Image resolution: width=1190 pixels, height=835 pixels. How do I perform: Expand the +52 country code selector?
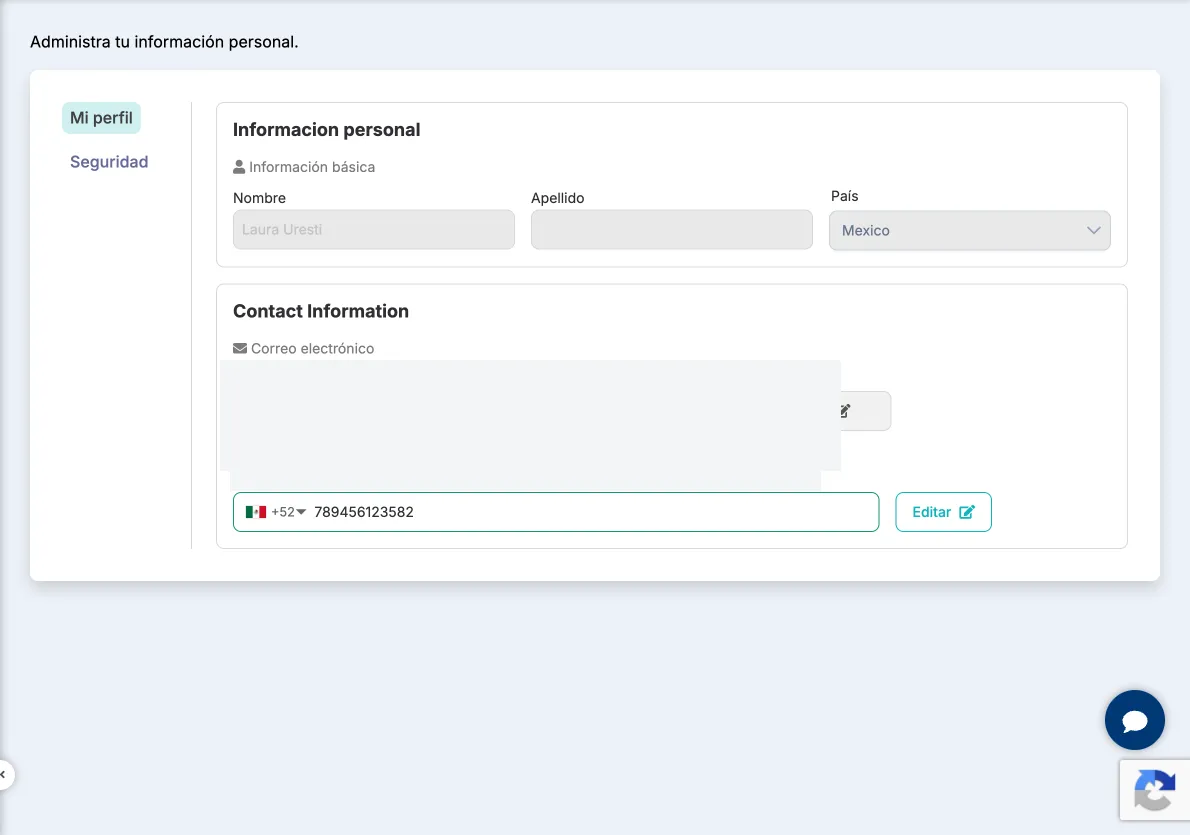pos(288,512)
